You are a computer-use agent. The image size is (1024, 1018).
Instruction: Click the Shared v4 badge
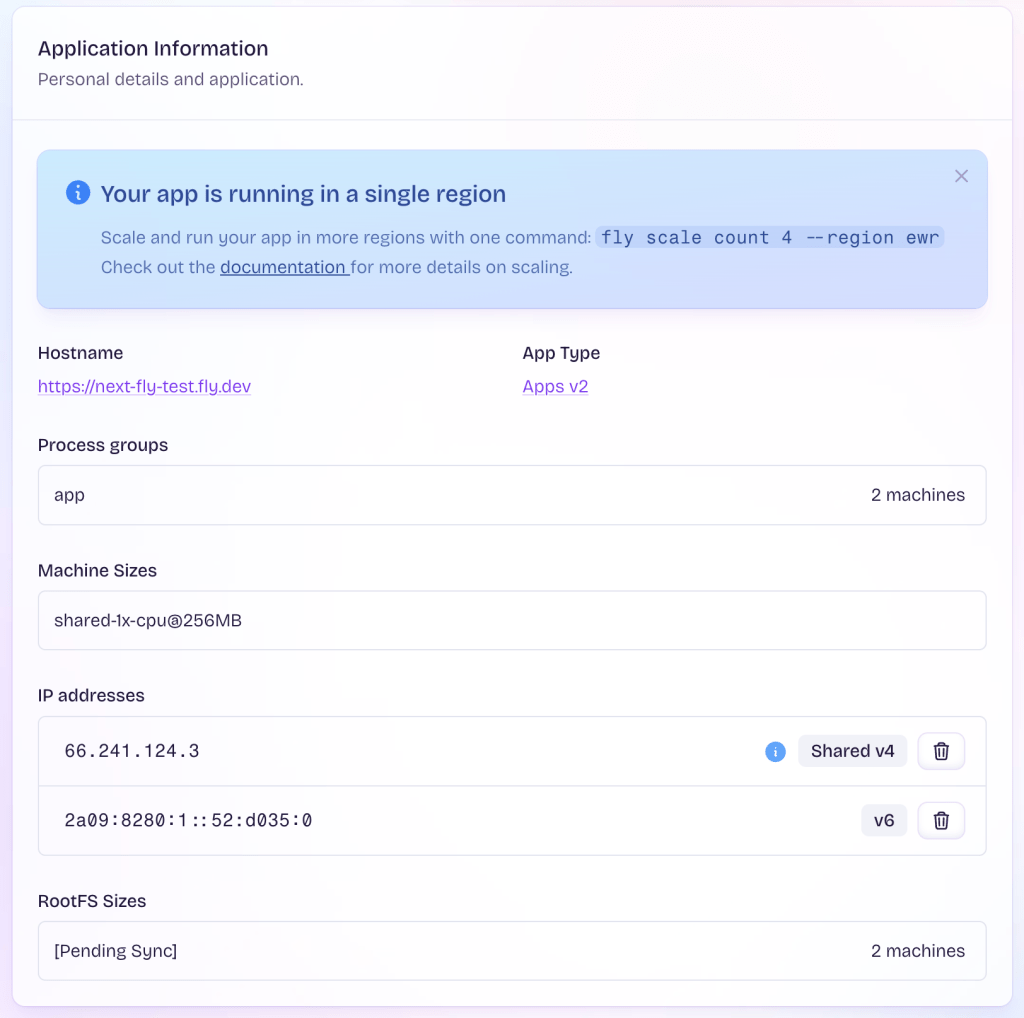[x=852, y=751]
